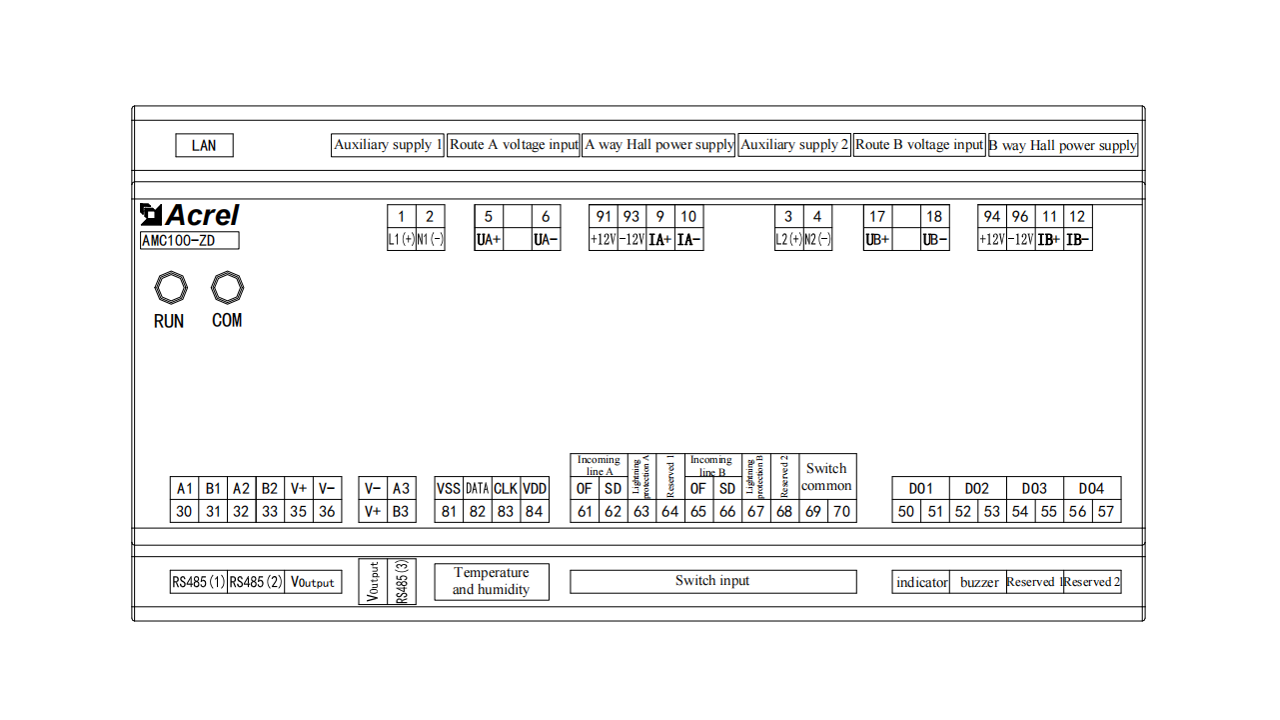Click terminal 35 V+

click(299, 500)
